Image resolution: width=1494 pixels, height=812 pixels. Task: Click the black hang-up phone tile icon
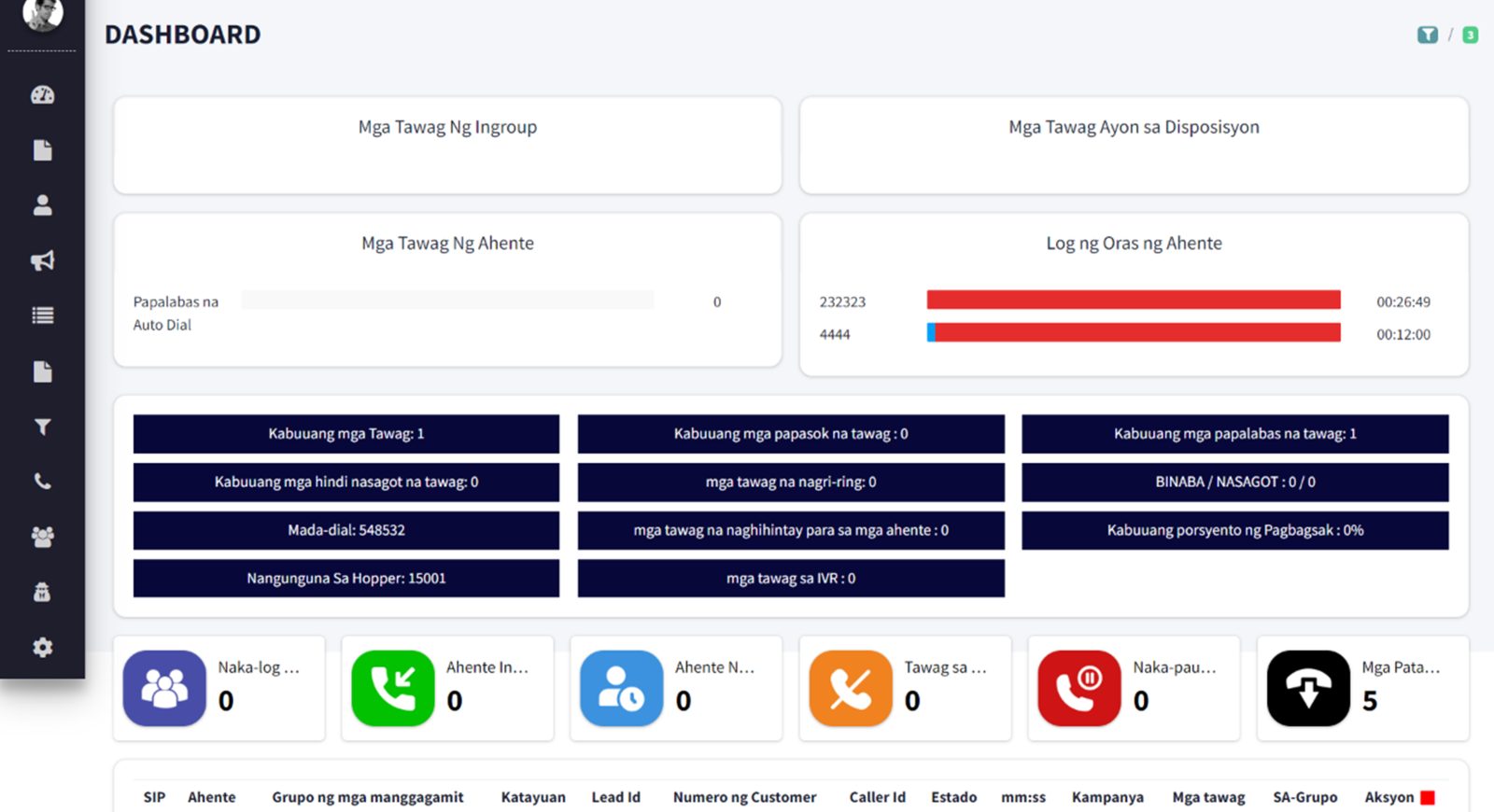[x=1307, y=689]
